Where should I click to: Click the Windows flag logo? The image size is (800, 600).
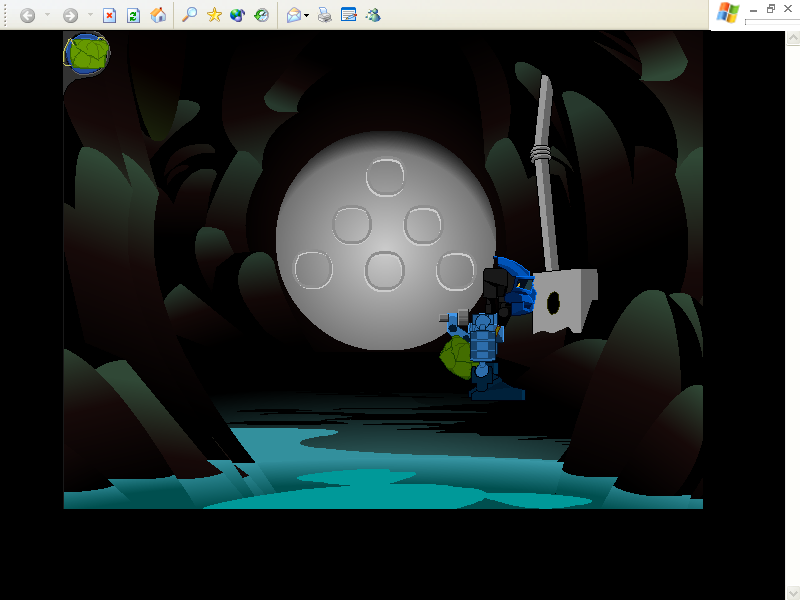[728, 13]
